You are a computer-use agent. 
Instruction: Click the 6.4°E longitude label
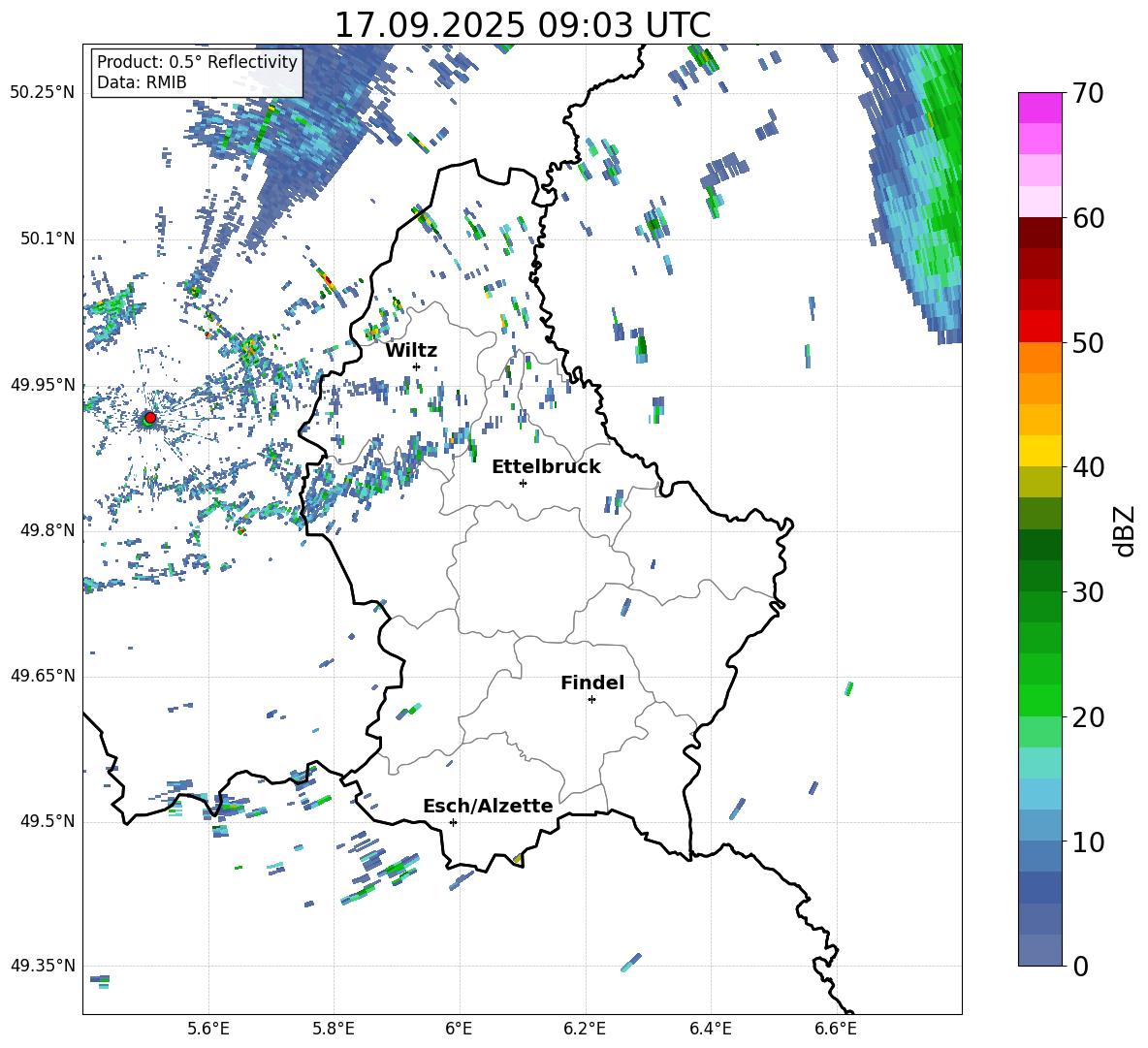[710, 1029]
